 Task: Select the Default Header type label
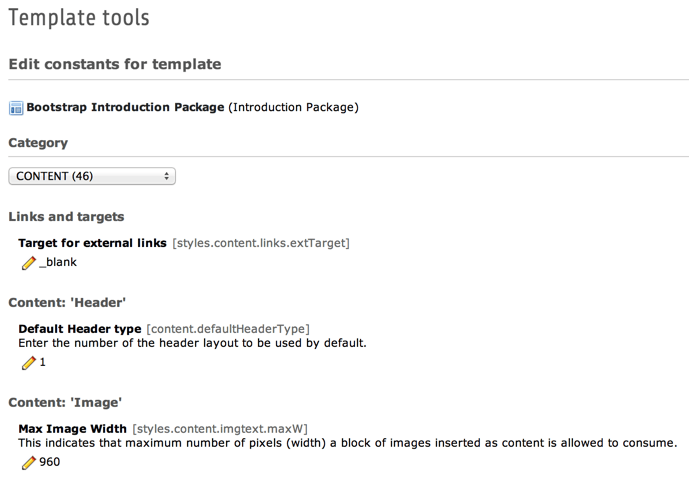tap(80, 328)
